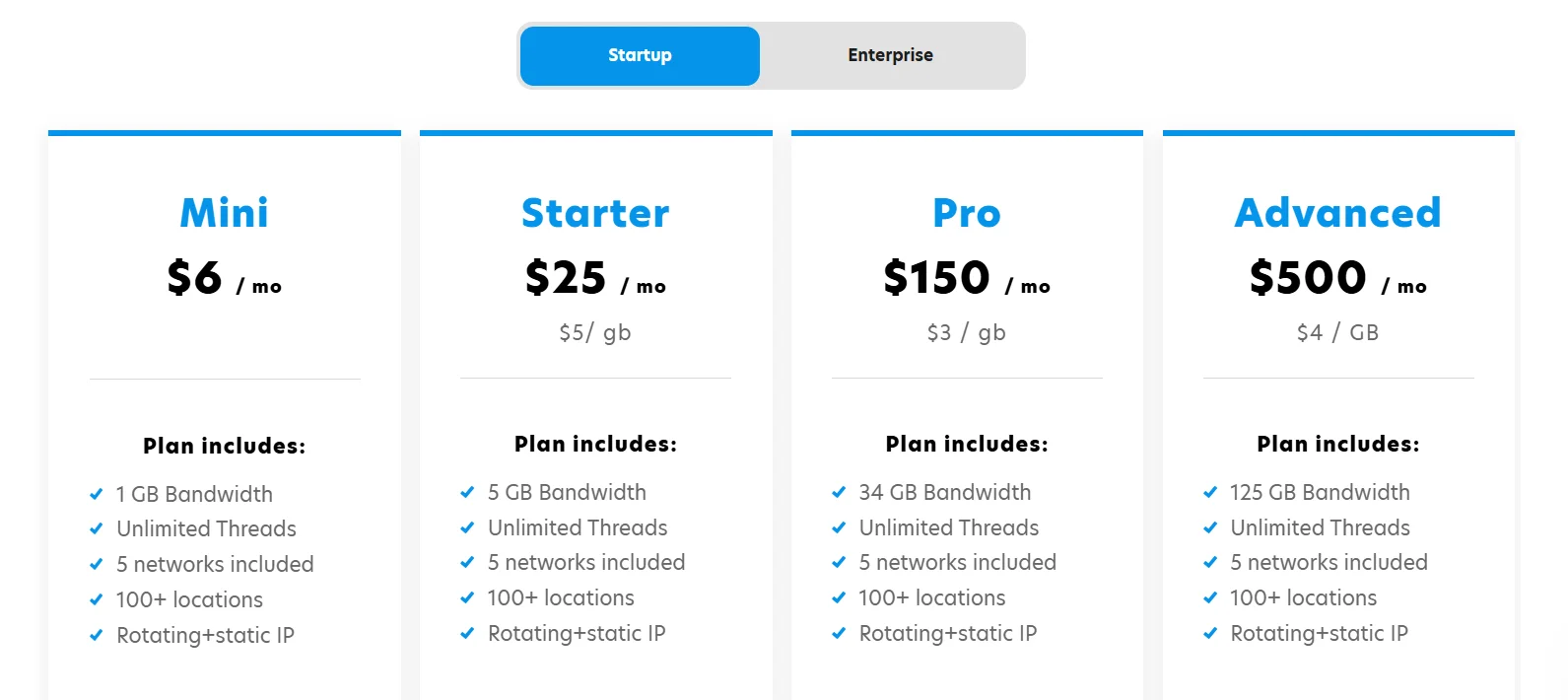Click checkmark beside 125 GB Bandwidth
This screenshot has height=700, width=1568.
(x=1210, y=492)
